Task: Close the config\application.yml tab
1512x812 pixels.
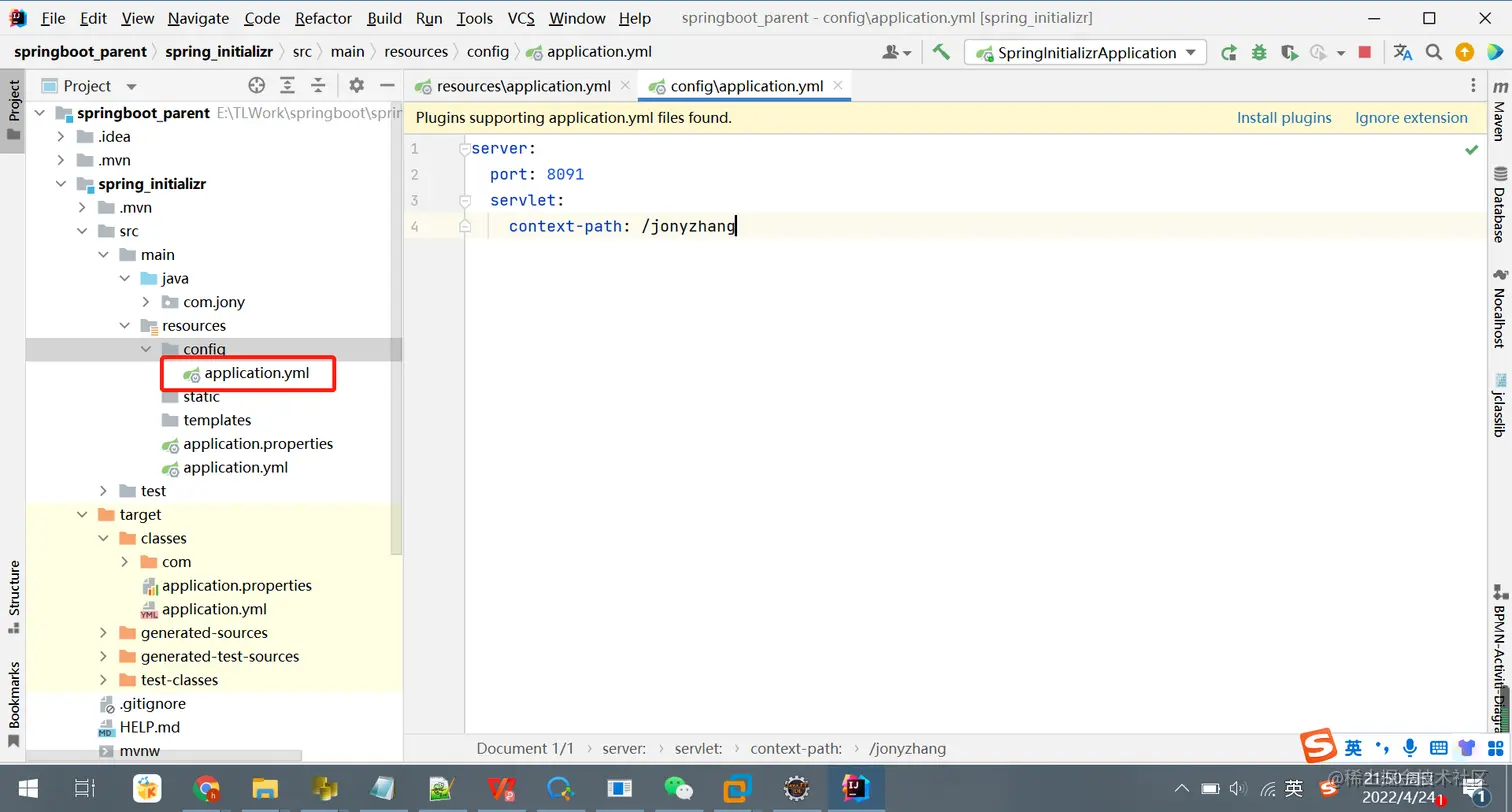Action: click(x=838, y=86)
